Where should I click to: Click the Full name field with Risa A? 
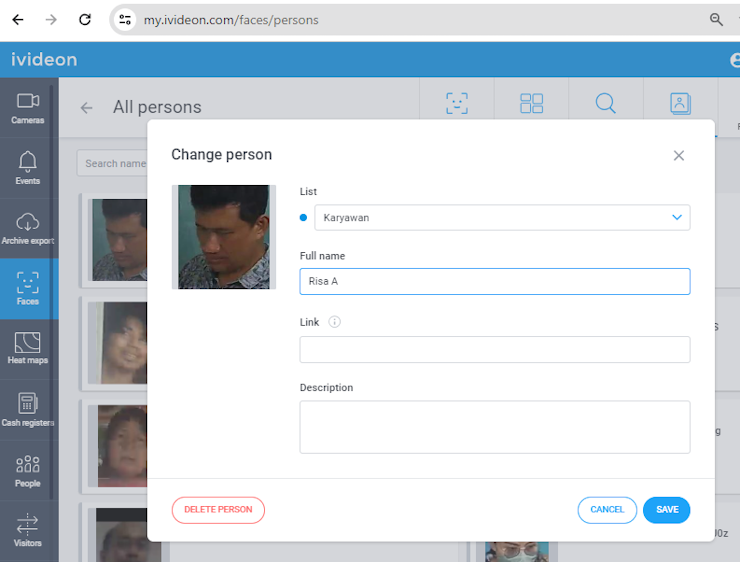pos(495,281)
